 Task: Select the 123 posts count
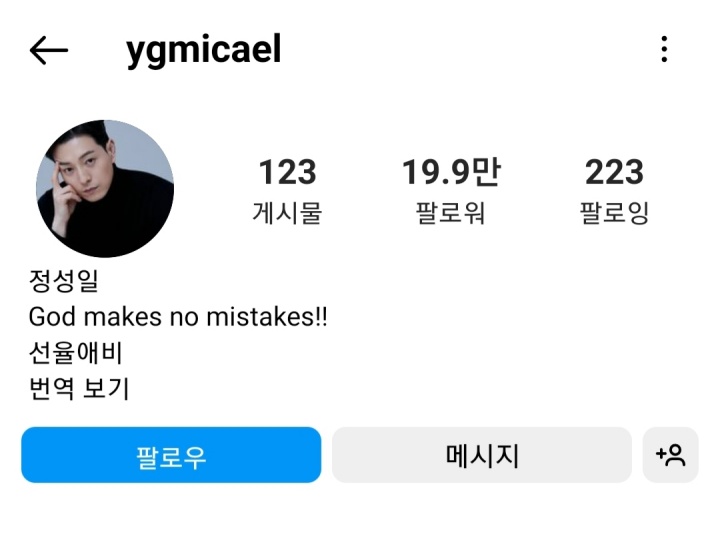point(287,172)
